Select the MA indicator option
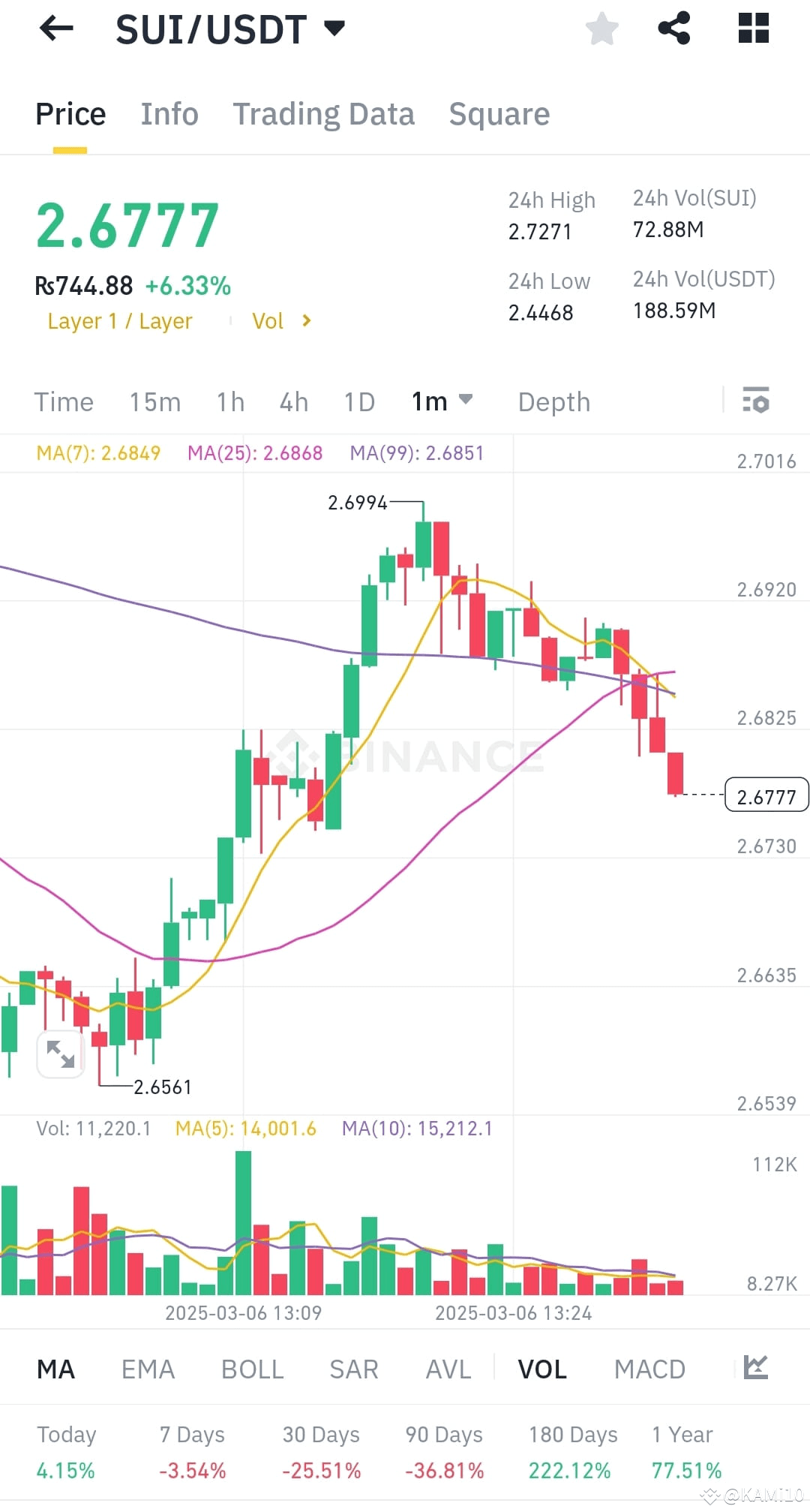The image size is (810, 1512). click(55, 1369)
